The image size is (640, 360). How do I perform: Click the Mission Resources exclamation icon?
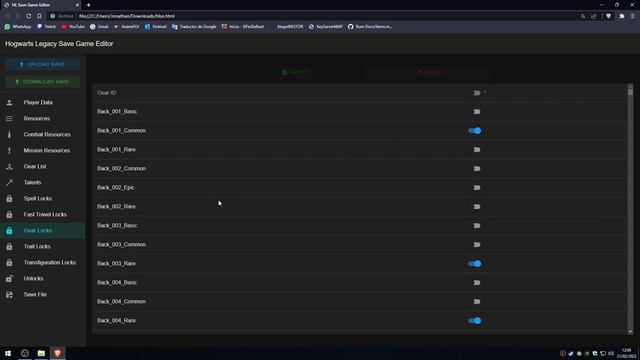click(9, 151)
